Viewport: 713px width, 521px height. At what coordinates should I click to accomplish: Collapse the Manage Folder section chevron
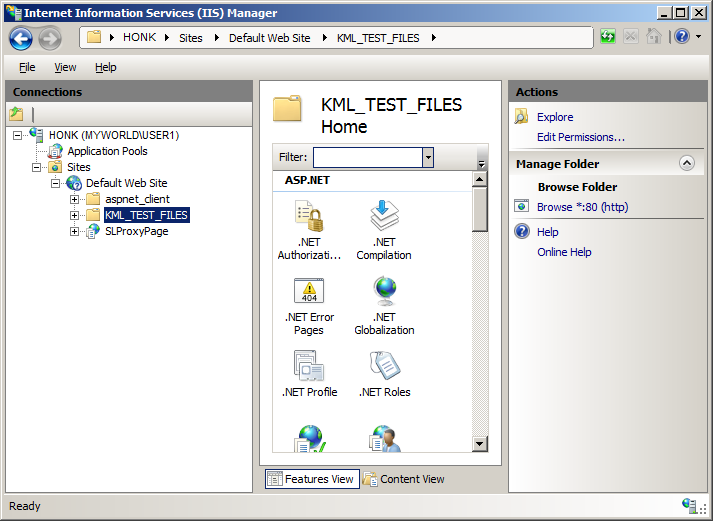click(x=687, y=163)
